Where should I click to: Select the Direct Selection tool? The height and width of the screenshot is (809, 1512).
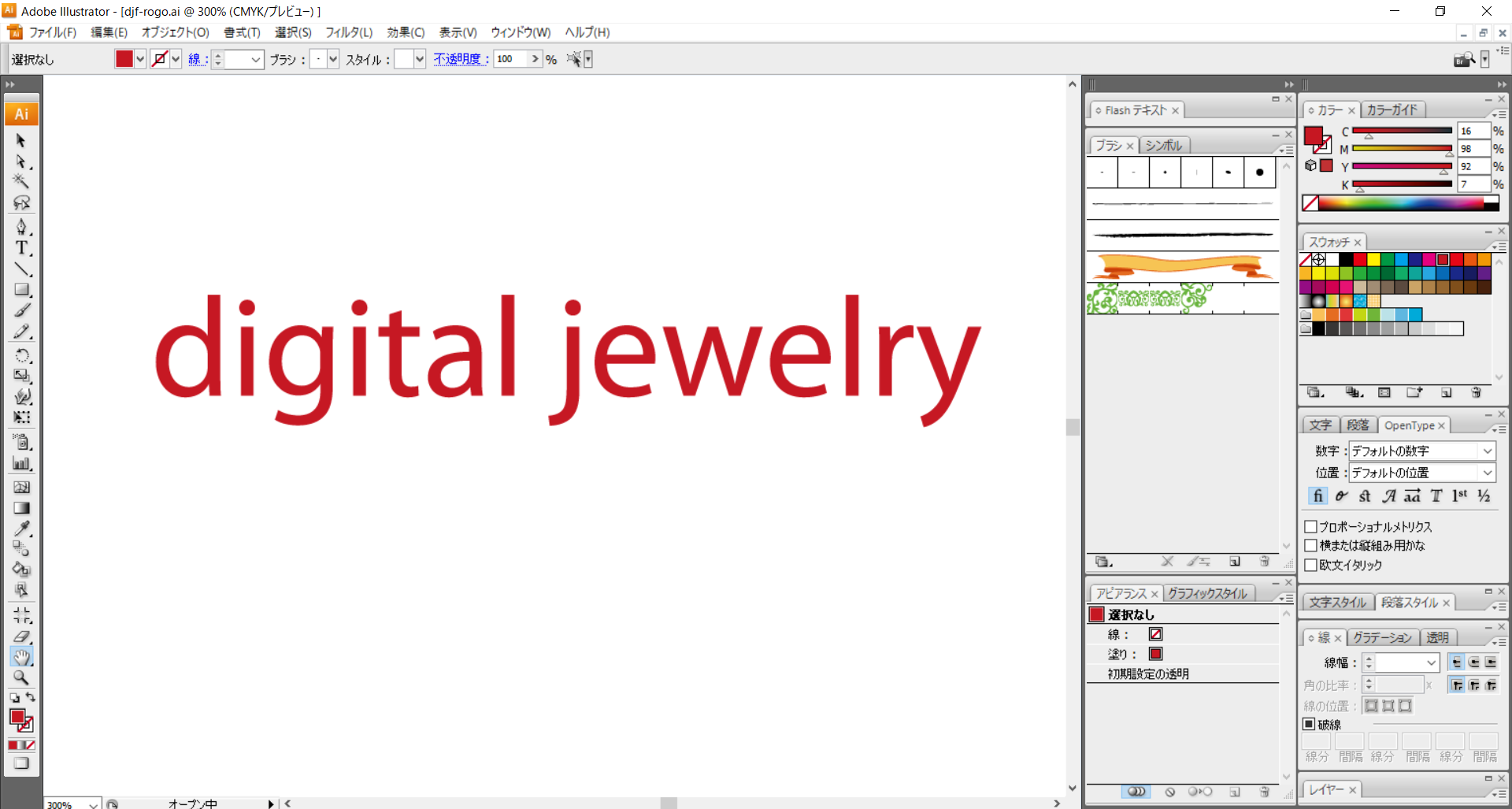tap(21, 161)
